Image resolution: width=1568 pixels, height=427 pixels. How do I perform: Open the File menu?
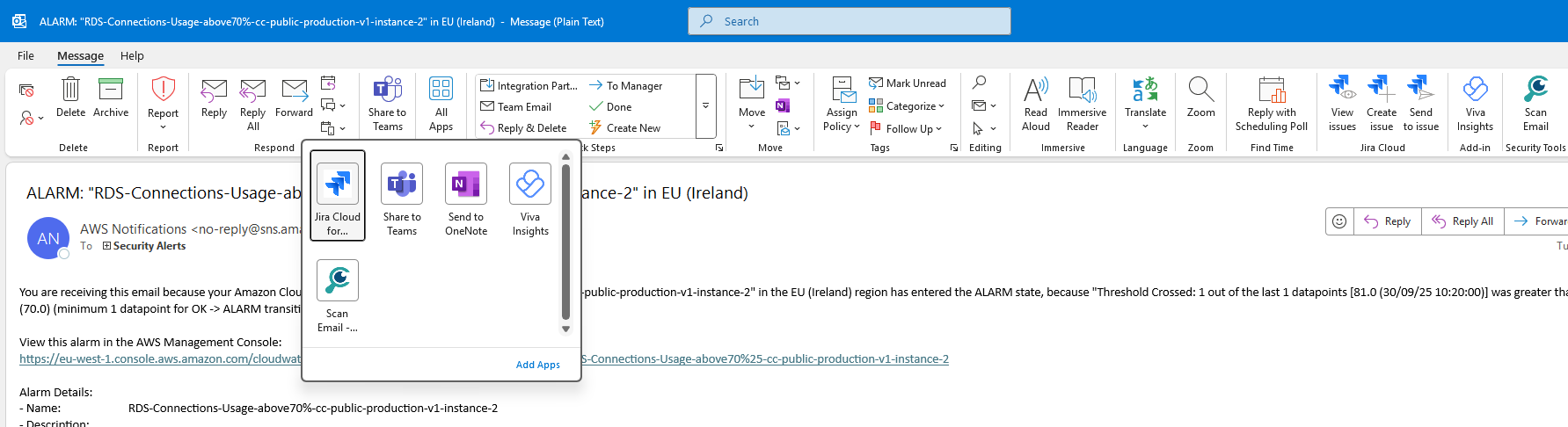(26, 55)
